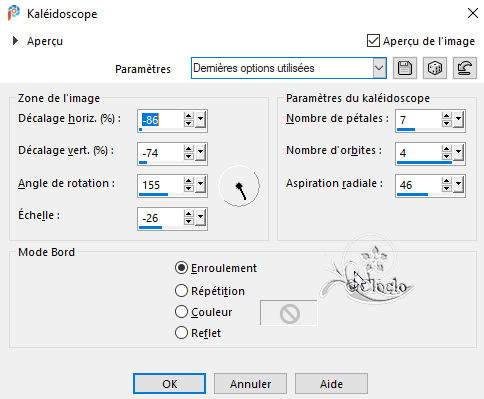Click the Angle de rotation dial control
Image resolution: width=484 pixels, height=399 pixels.
239,186
